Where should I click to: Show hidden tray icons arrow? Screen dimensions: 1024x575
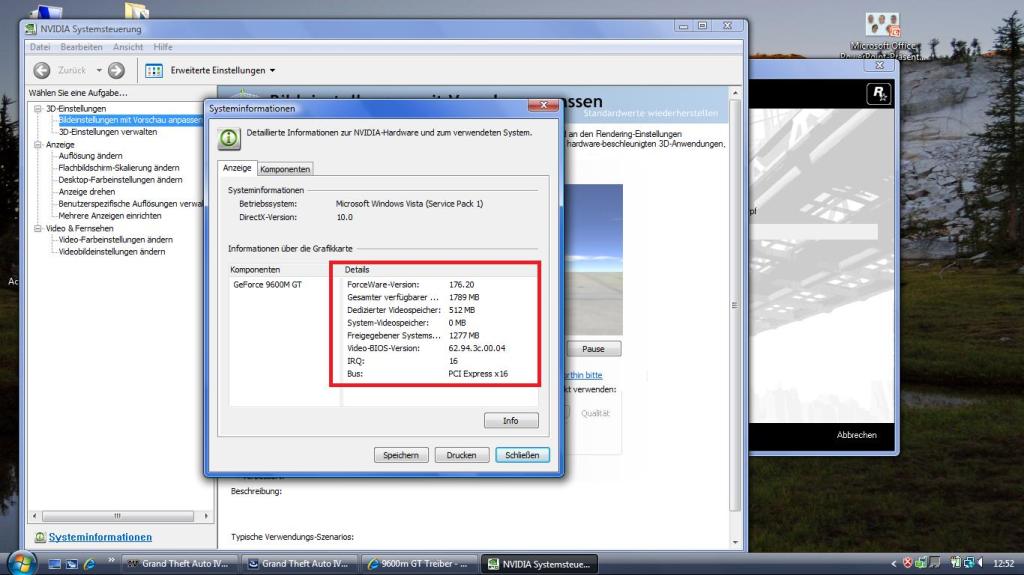pos(893,563)
